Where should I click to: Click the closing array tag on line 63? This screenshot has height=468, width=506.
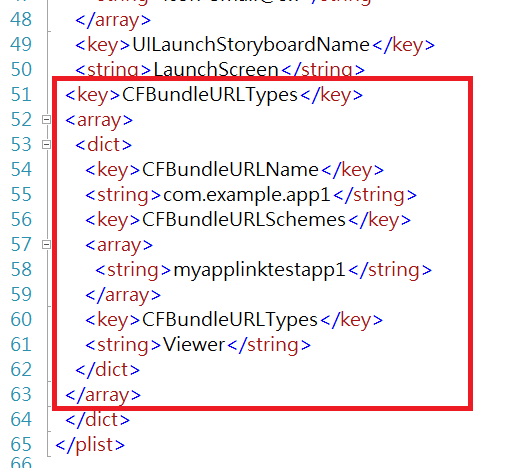[103, 395]
